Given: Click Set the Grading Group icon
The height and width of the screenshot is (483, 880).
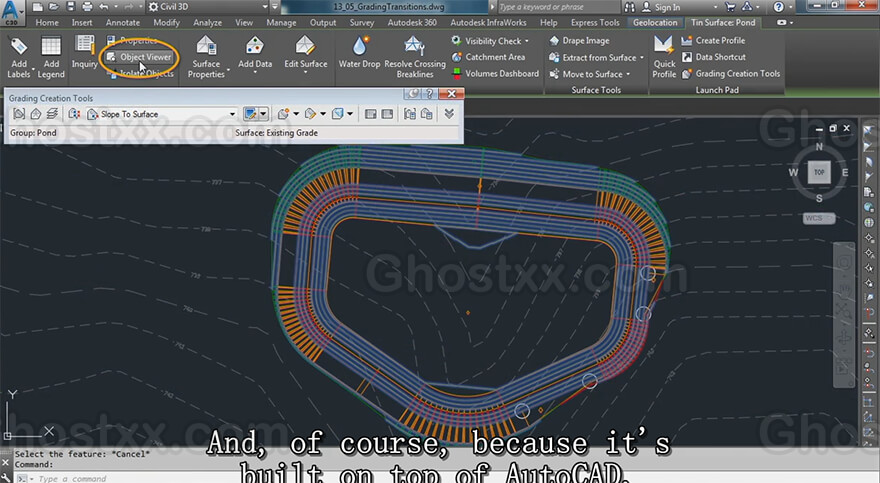Looking at the screenshot, I should click(19, 114).
